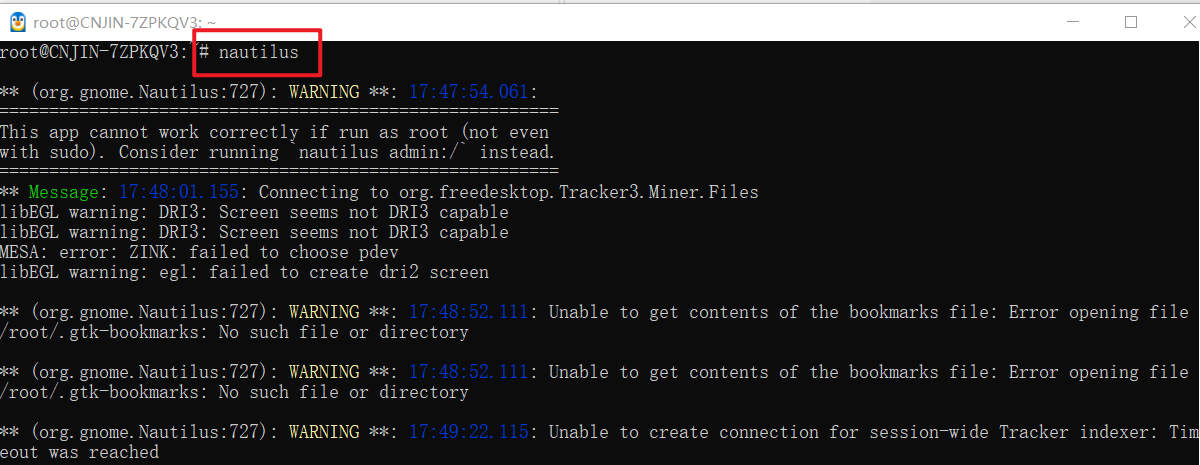Click the 'eout was reached' last line

pos(79,452)
